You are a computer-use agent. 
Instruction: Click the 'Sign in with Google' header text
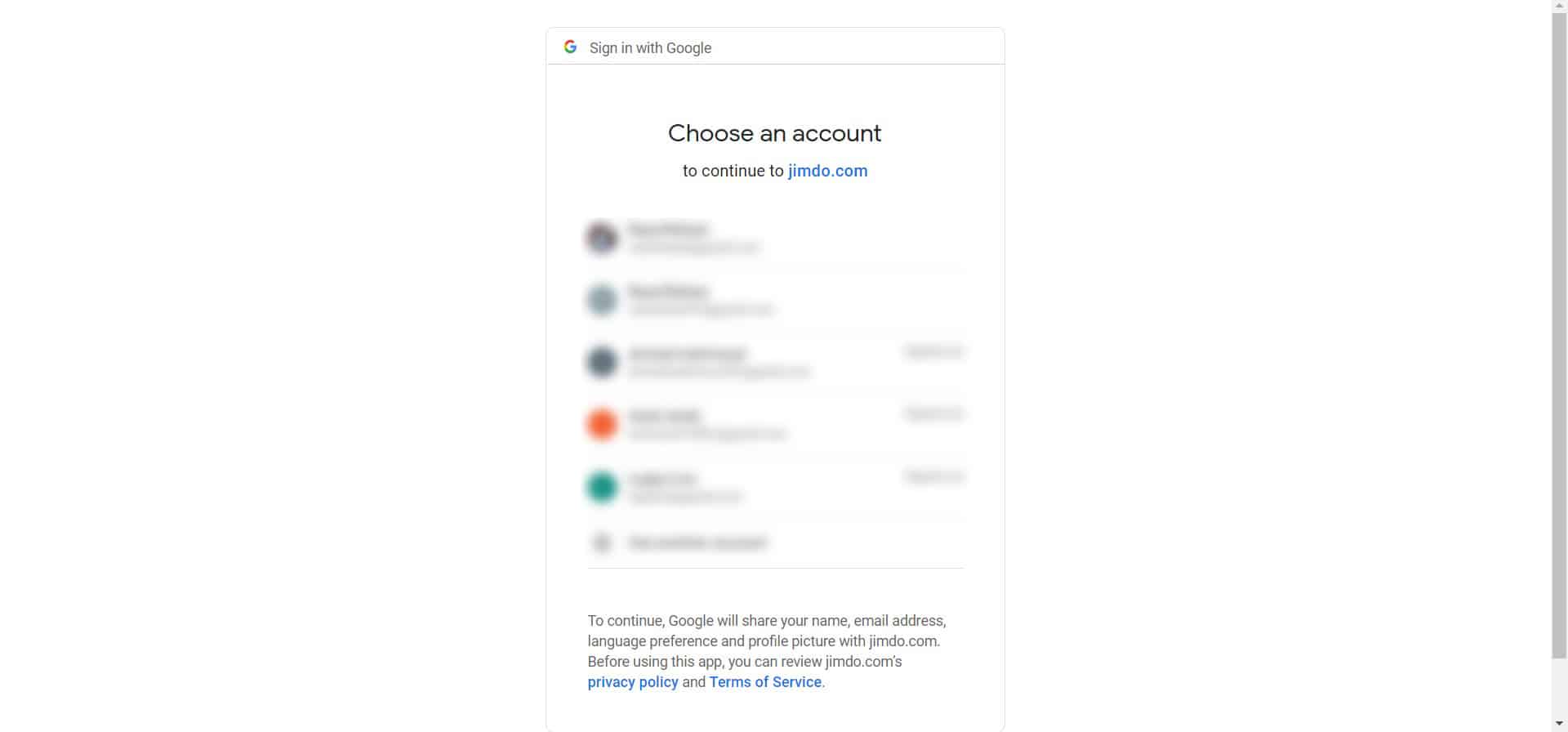(x=650, y=48)
